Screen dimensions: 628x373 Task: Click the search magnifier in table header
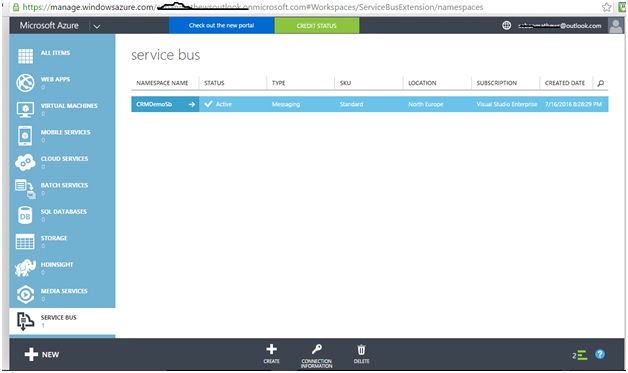(600, 83)
